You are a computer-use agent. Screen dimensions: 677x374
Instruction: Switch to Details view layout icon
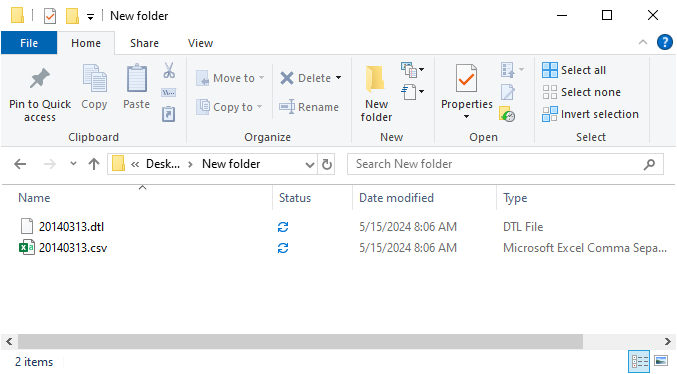(639, 361)
